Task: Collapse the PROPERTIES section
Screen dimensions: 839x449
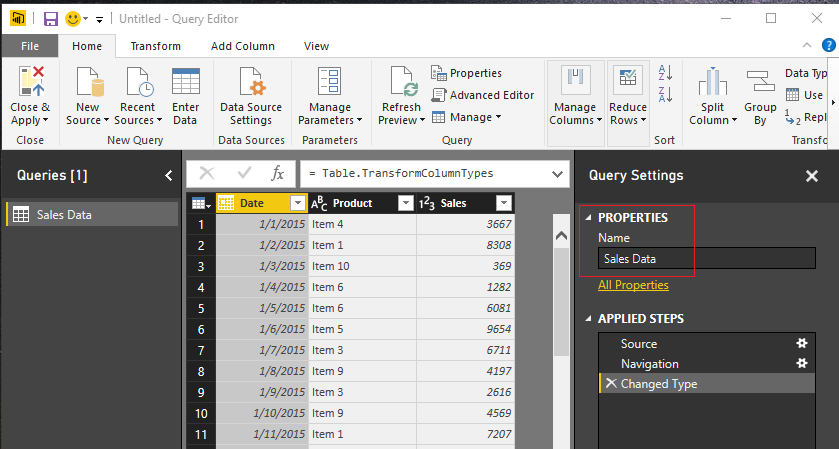Action: [x=589, y=218]
